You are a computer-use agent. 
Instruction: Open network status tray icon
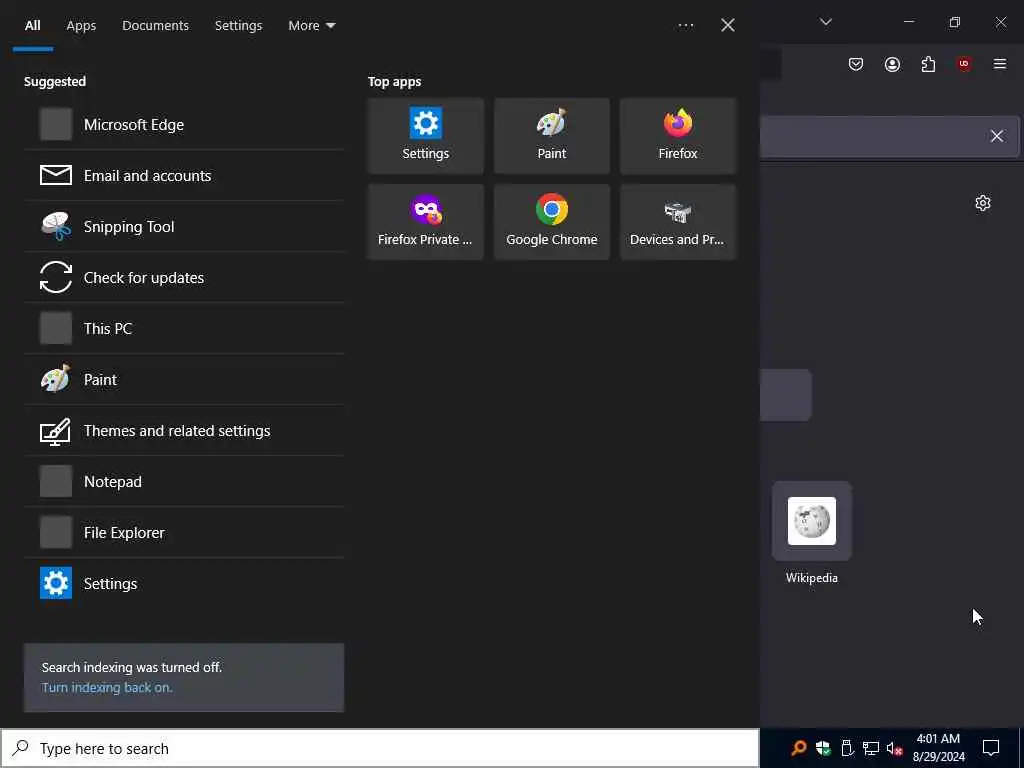point(871,748)
